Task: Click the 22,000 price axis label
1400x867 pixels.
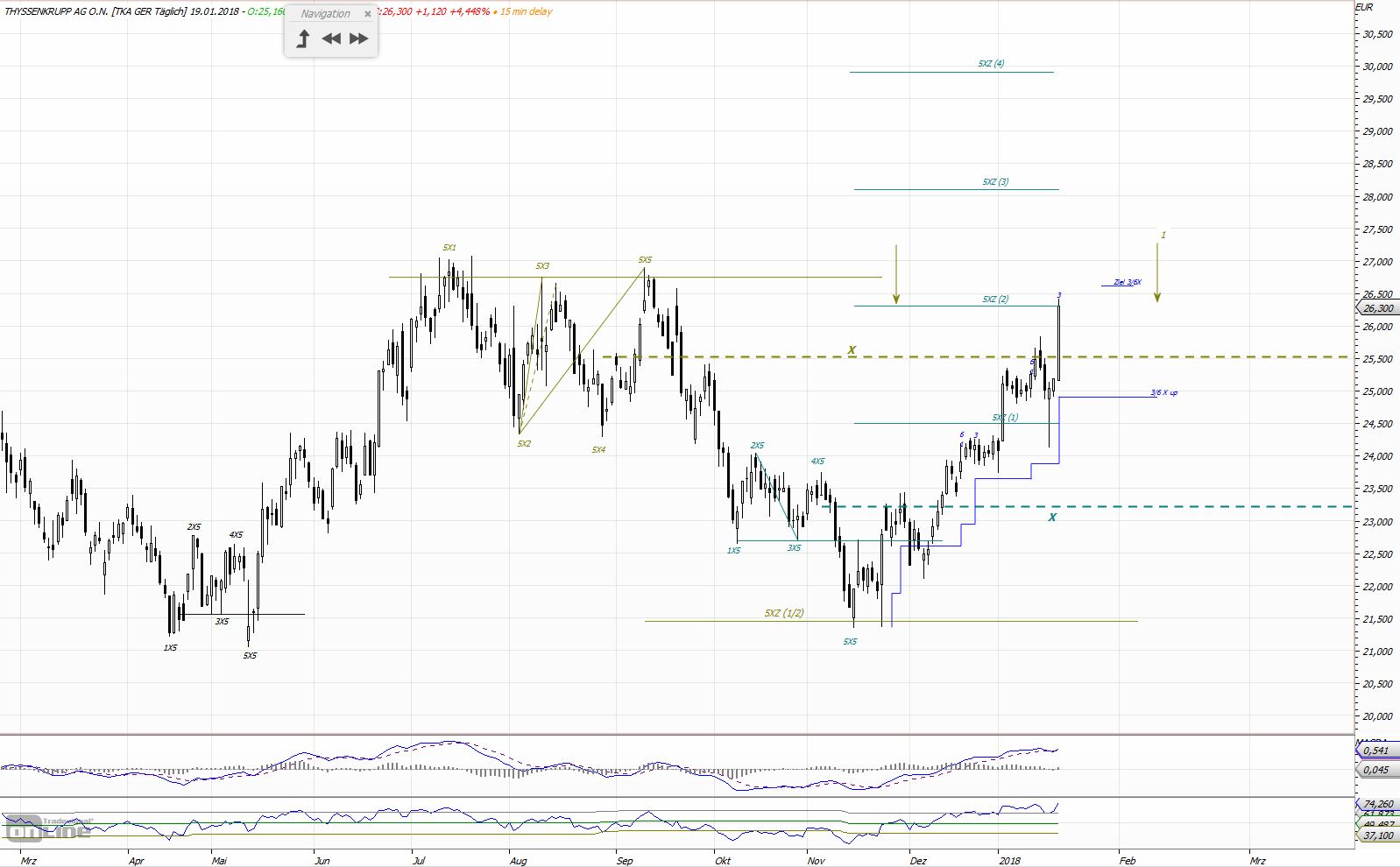Action: point(1377,587)
